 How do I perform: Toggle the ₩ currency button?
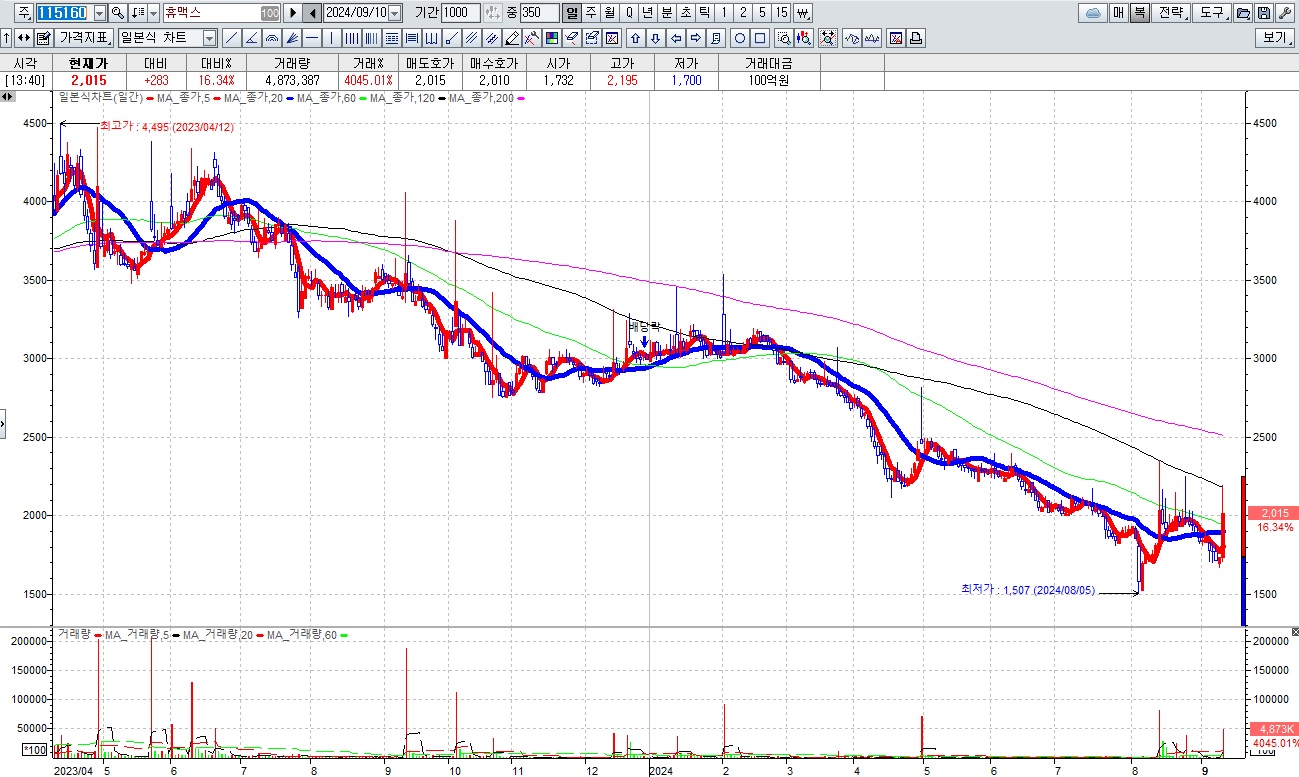tap(803, 13)
